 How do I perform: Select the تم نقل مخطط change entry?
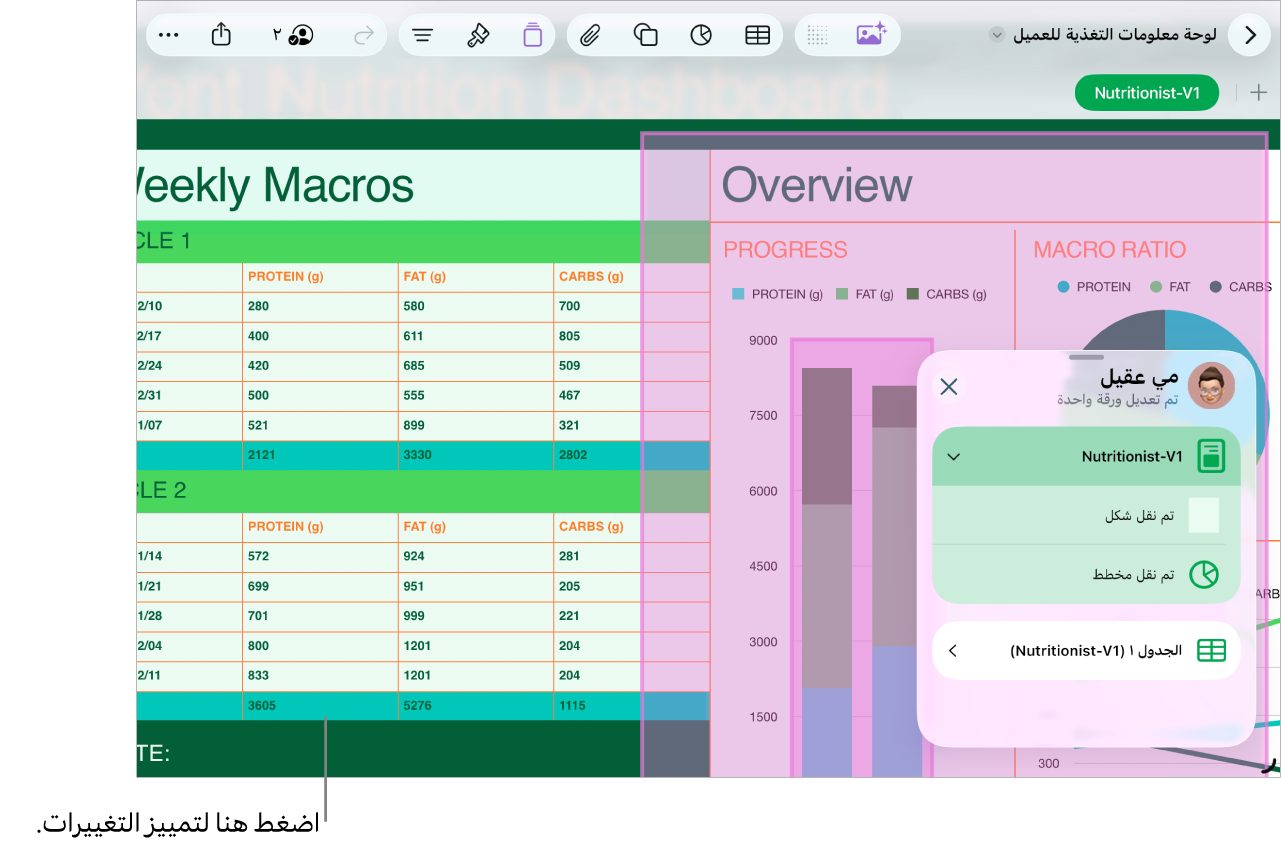coord(1086,575)
